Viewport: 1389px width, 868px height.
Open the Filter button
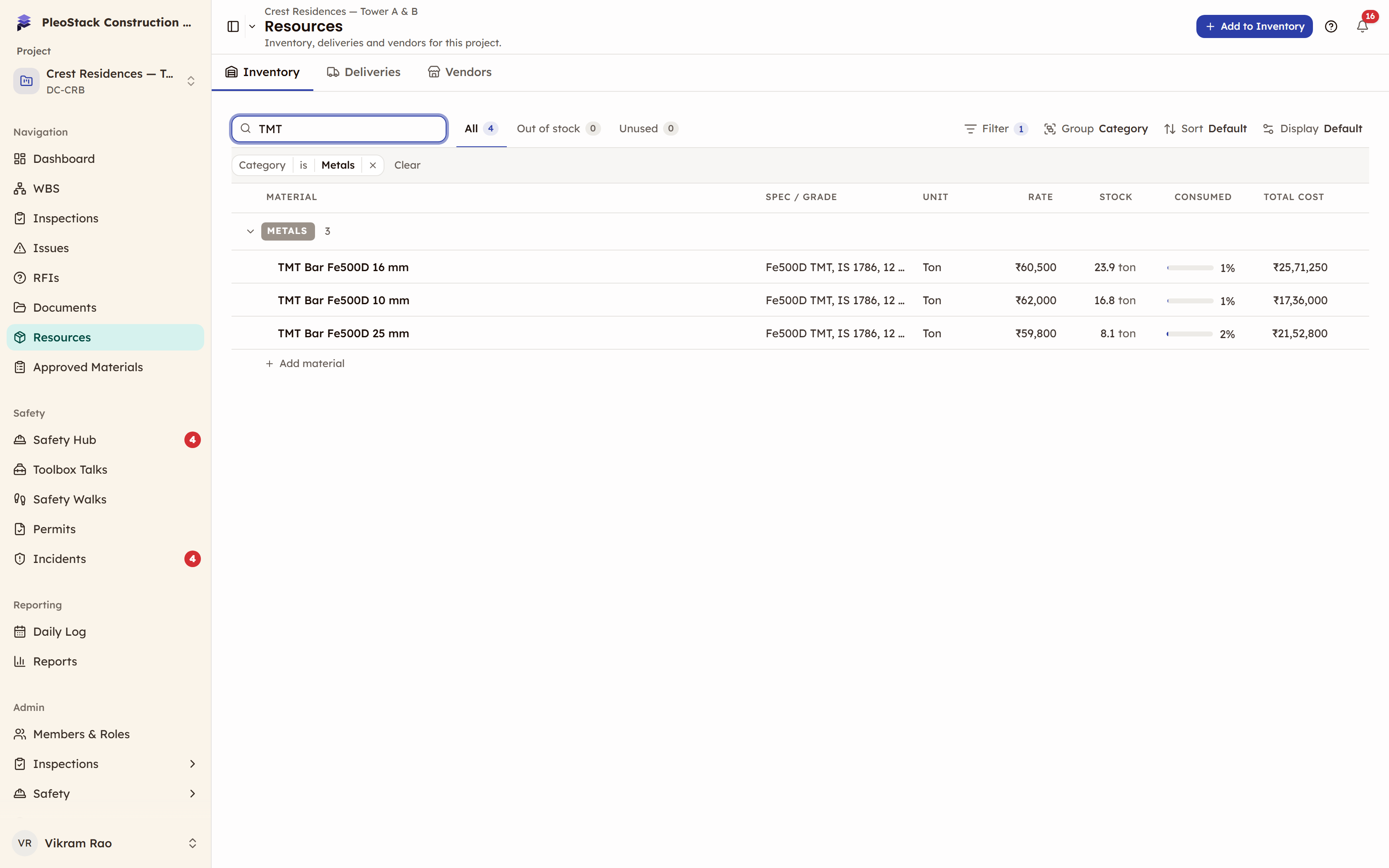995,129
